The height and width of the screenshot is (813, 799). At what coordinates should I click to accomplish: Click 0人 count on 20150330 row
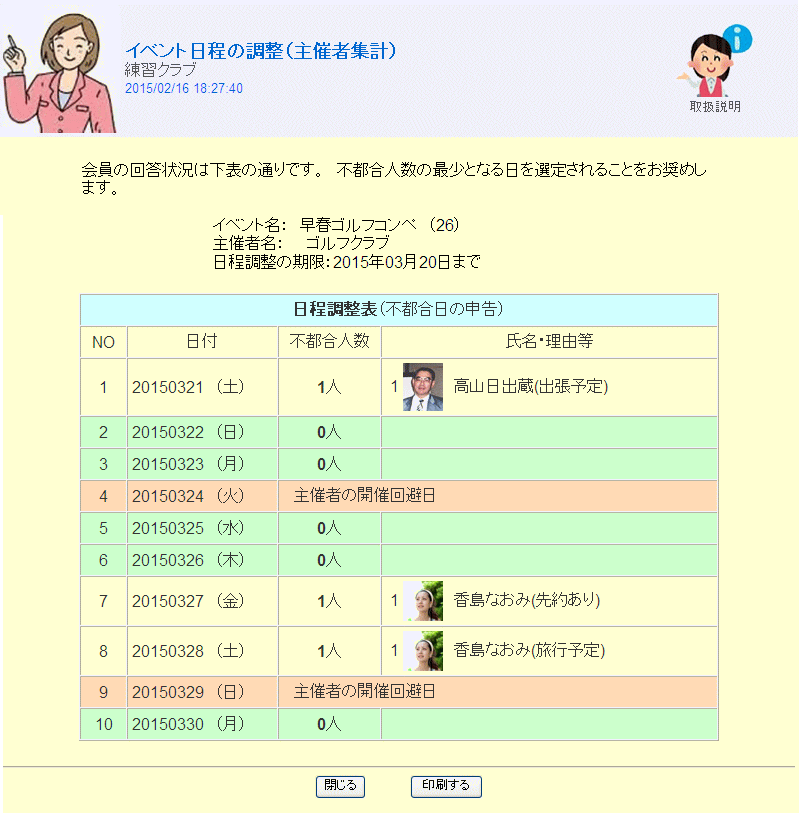[x=329, y=724]
